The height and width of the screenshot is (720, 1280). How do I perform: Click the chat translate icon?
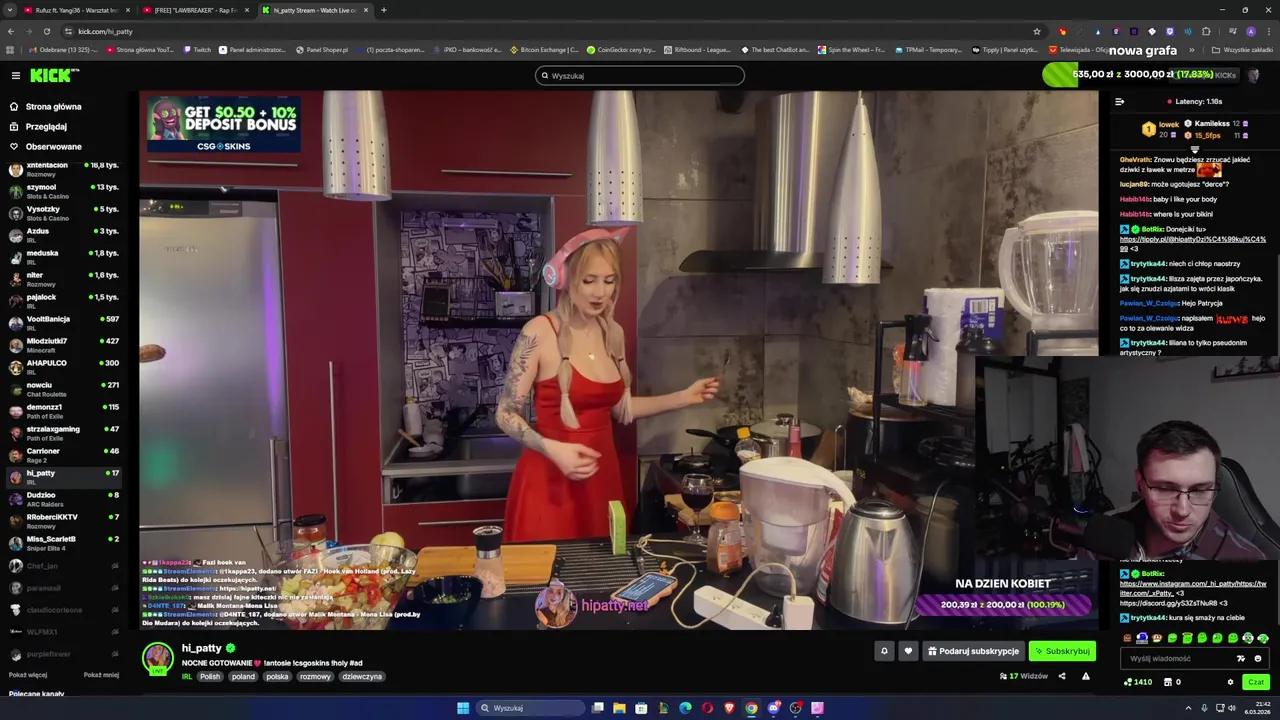(x=1241, y=658)
